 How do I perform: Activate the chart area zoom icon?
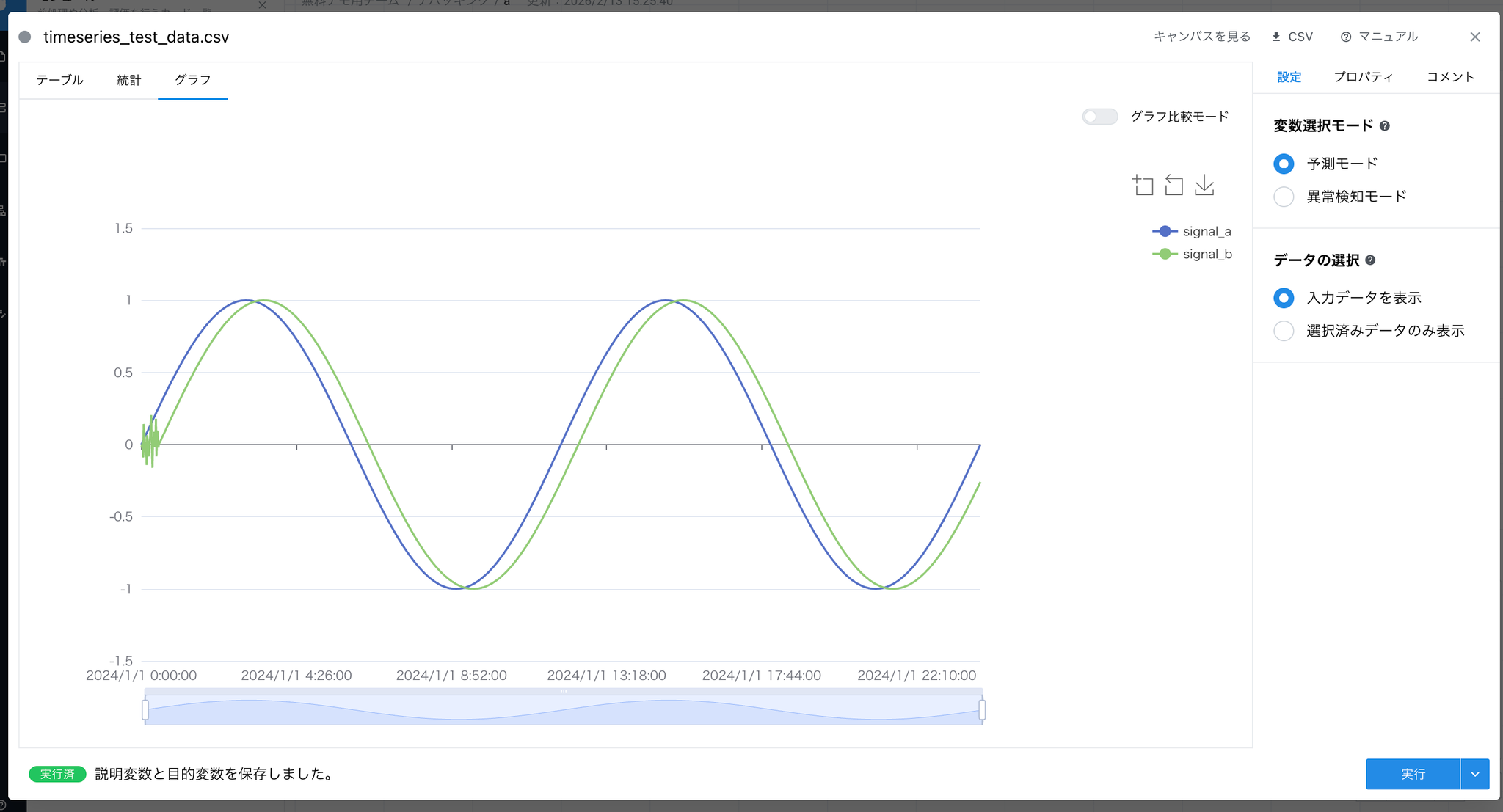[x=1143, y=186]
